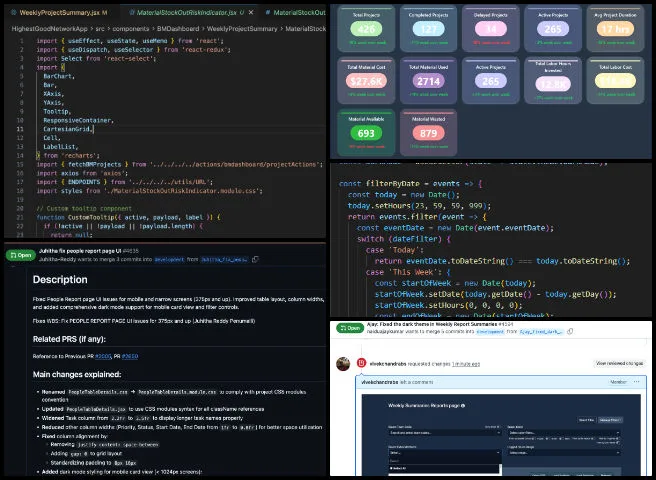The height and width of the screenshot is (480, 656).
Task: Click the src breadcrumb segment
Action: tap(100, 28)
